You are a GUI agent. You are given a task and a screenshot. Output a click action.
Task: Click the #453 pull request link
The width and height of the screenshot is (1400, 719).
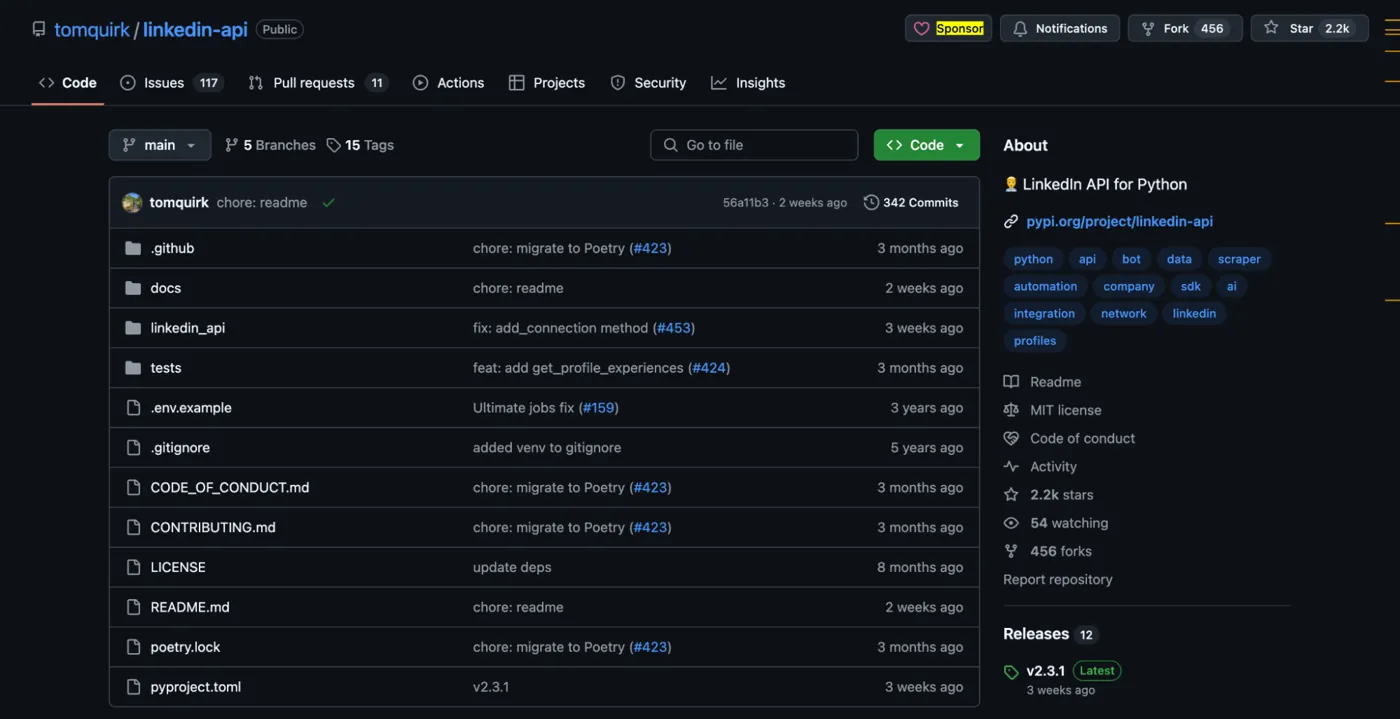point(674,328)
